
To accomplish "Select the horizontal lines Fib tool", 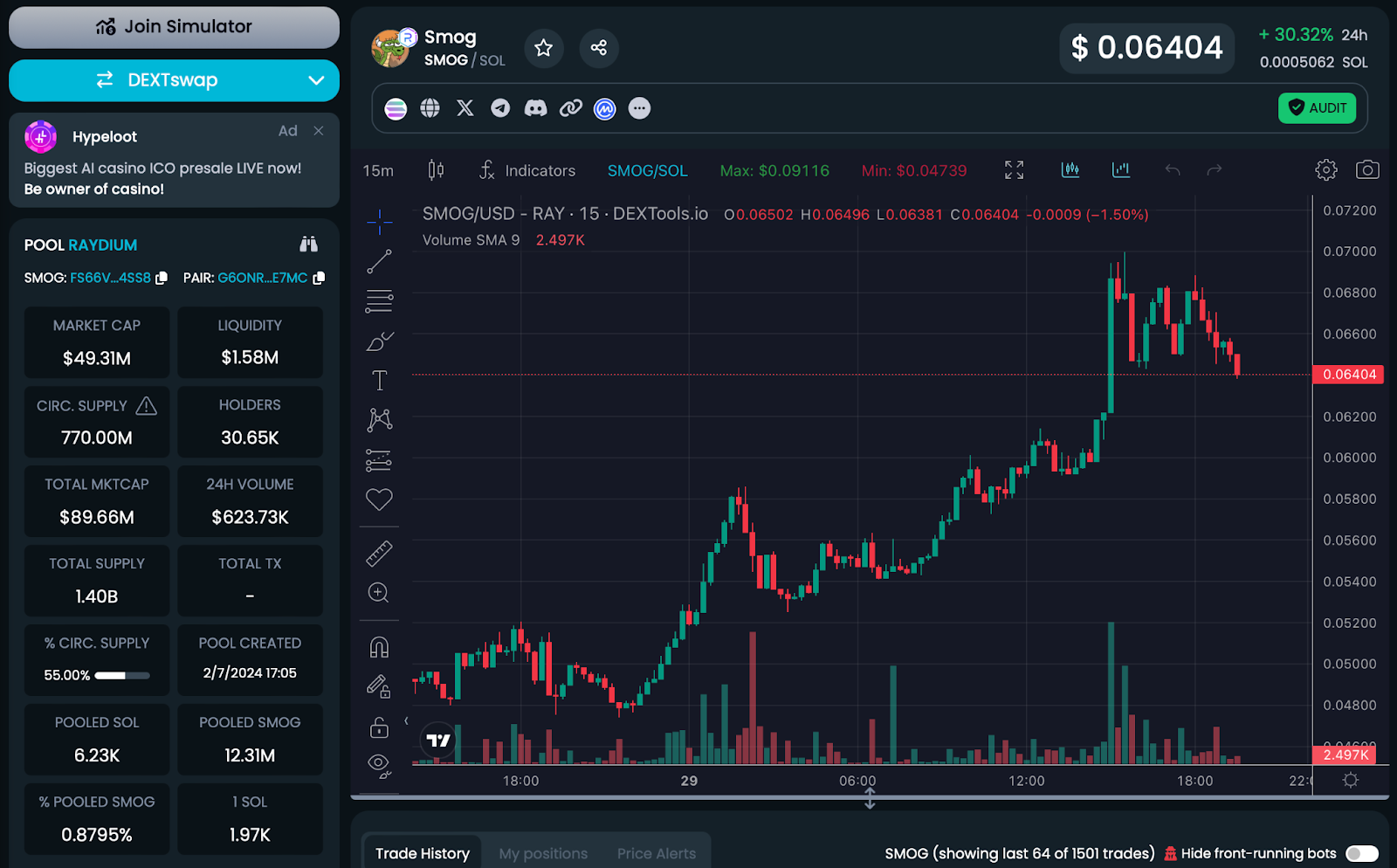I will click(379, 301).
